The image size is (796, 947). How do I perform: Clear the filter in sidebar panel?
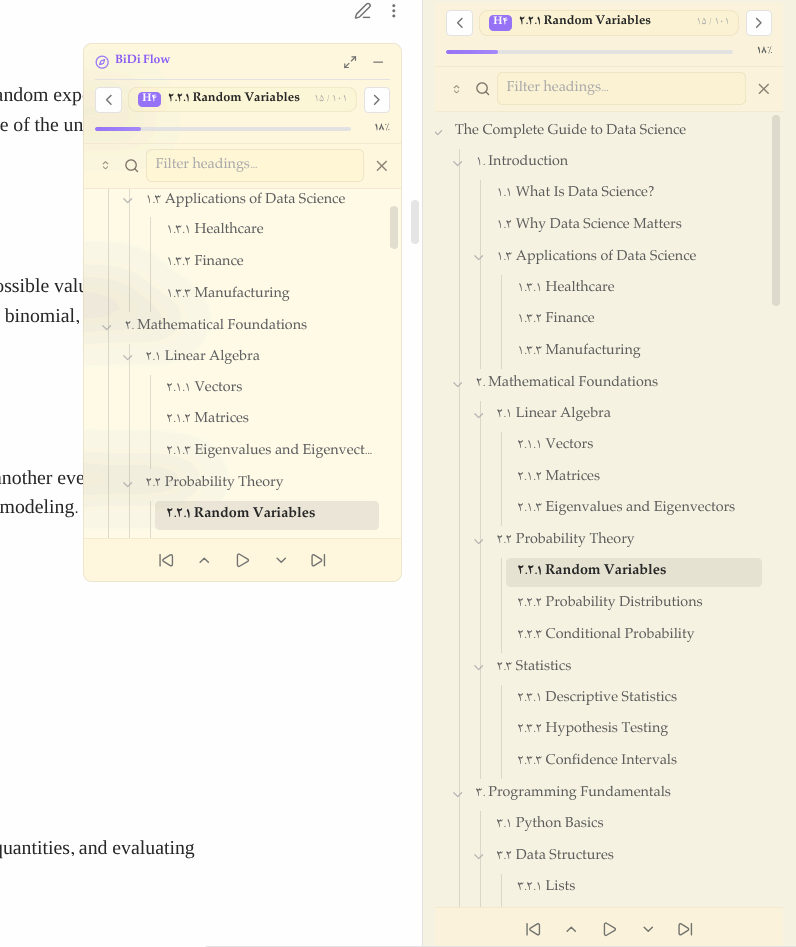(763, 89)
